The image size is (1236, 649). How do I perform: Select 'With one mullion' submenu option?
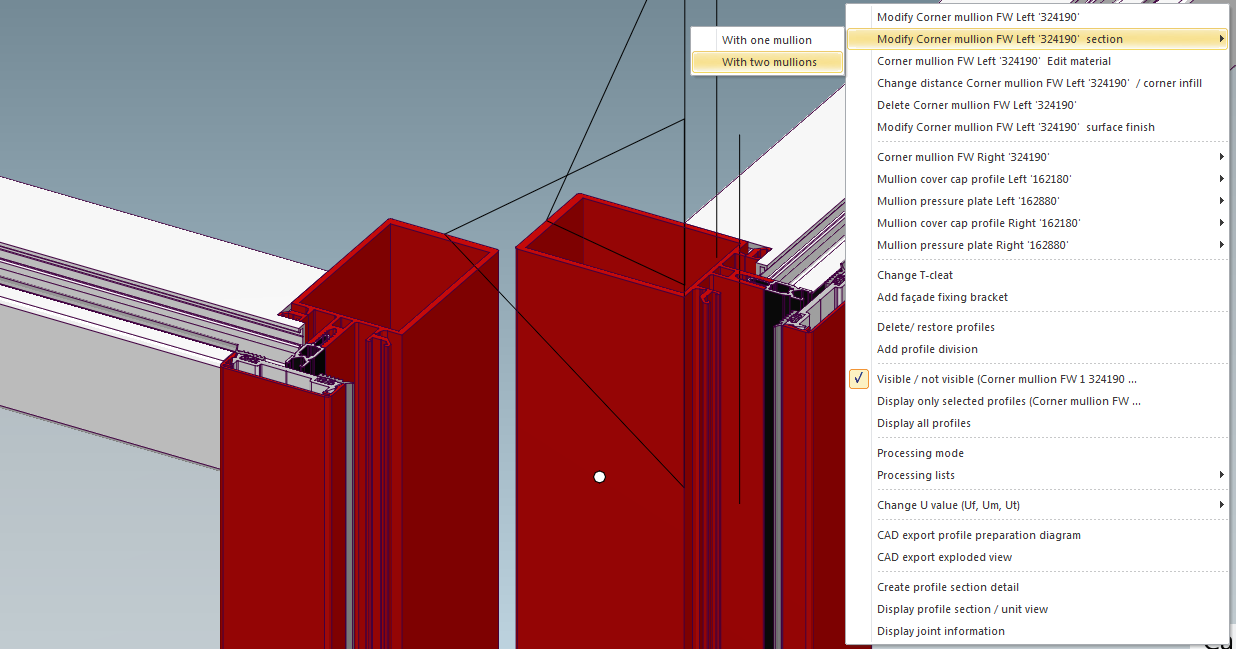pyautogui.click(x=766, y=40)
